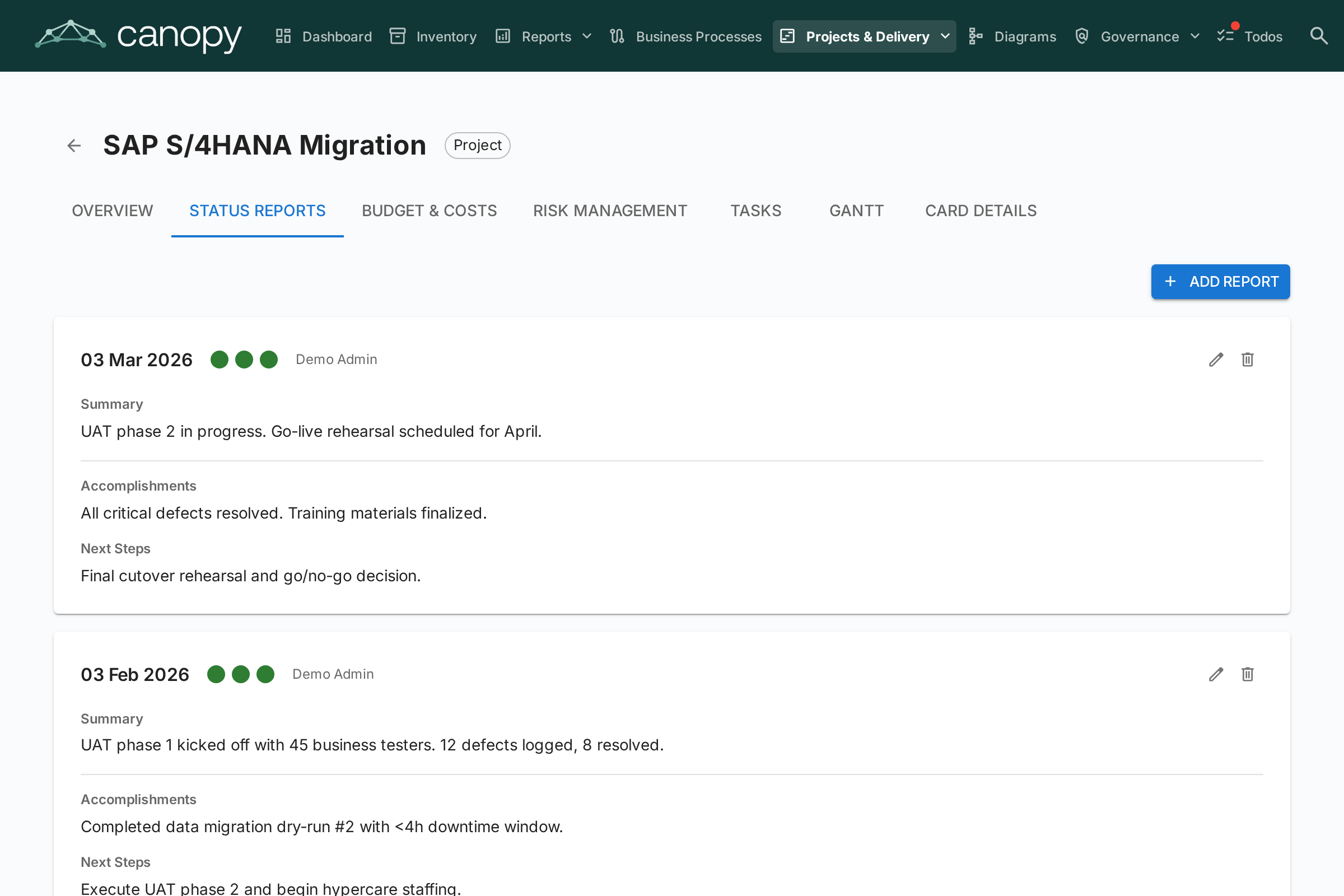Edit the 03 Mar 2026 report
The image size is (1344, 896).
1216,360
